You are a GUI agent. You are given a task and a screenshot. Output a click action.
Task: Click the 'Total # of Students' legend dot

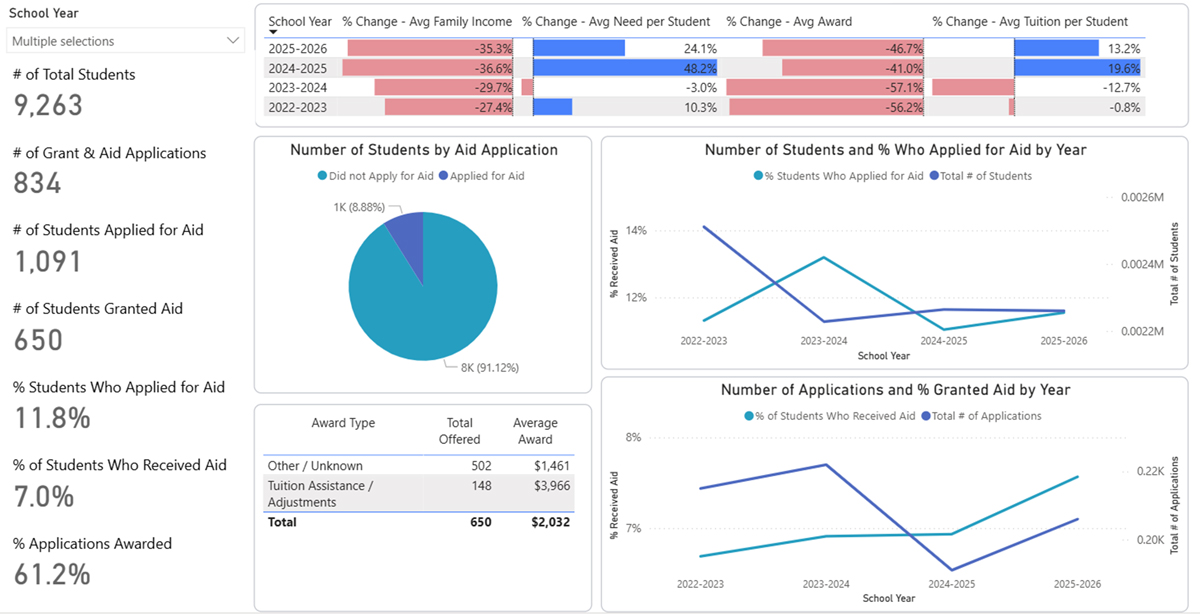click(x=935, y=176)
